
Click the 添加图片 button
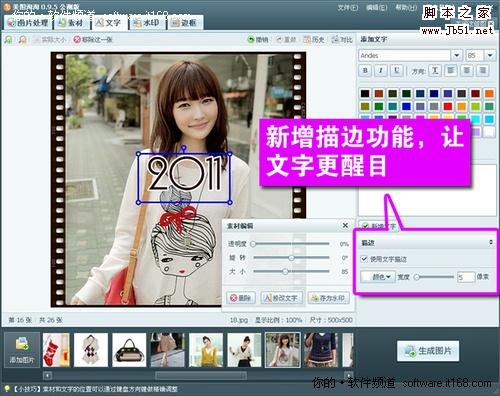tap(22, 351)
